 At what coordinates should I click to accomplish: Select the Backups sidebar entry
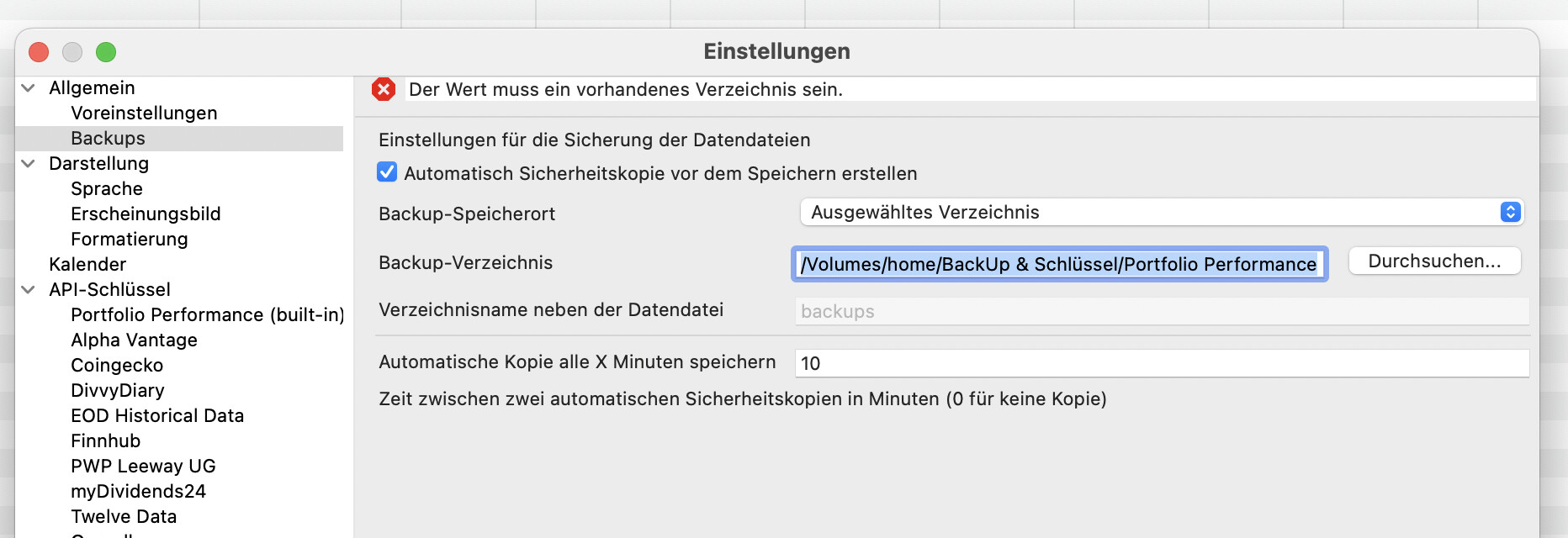point(108,139)
